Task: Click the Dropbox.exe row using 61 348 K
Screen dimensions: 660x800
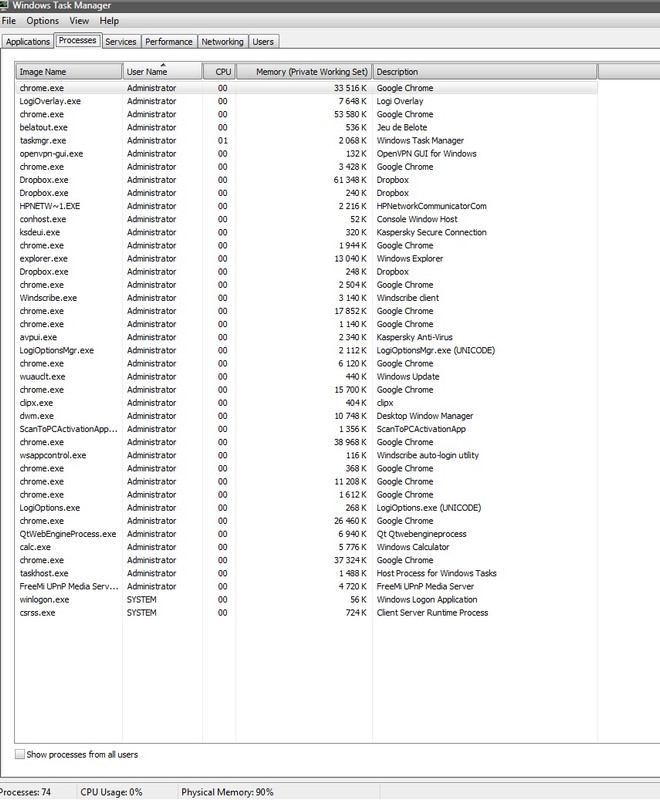Action: 306,180
